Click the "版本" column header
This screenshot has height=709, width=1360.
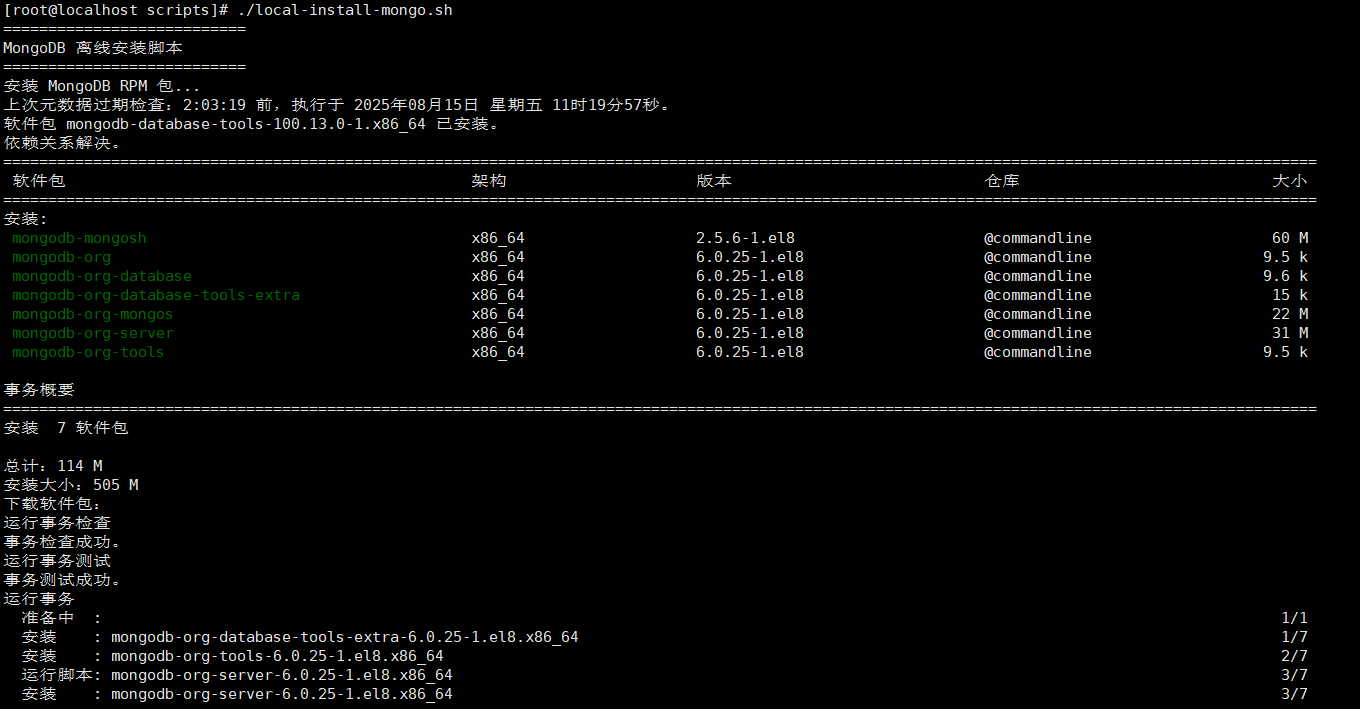(x=714, y=181)
